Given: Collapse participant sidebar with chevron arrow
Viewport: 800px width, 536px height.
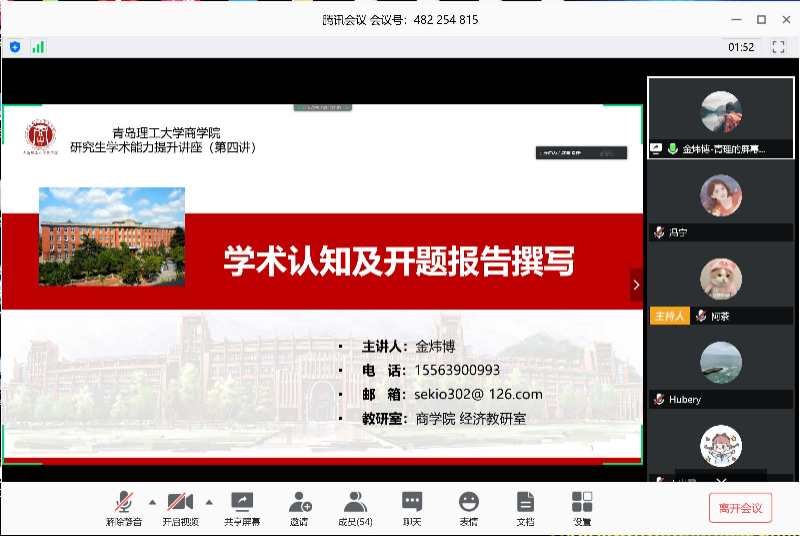Looking at the screenshot, I should click(x=636, y=285).
